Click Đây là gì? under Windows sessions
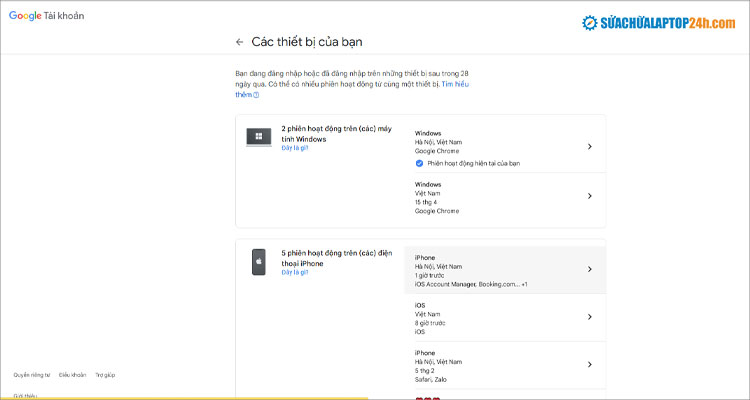 pos(295,148)
